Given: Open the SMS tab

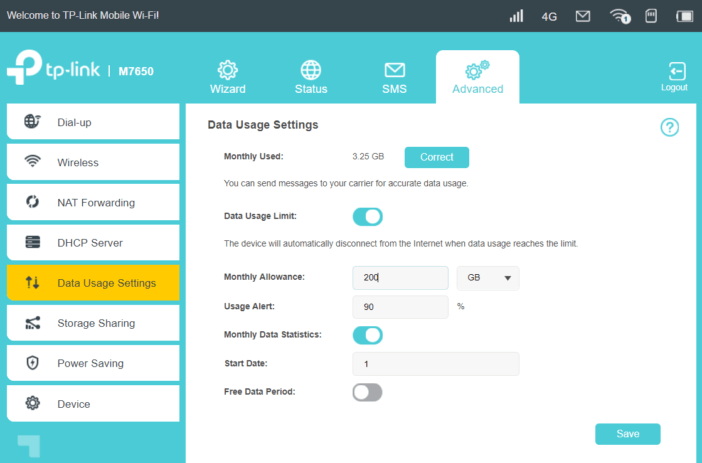Looking at the screenshot, I should pyautogui.click(x=394, y=77).
